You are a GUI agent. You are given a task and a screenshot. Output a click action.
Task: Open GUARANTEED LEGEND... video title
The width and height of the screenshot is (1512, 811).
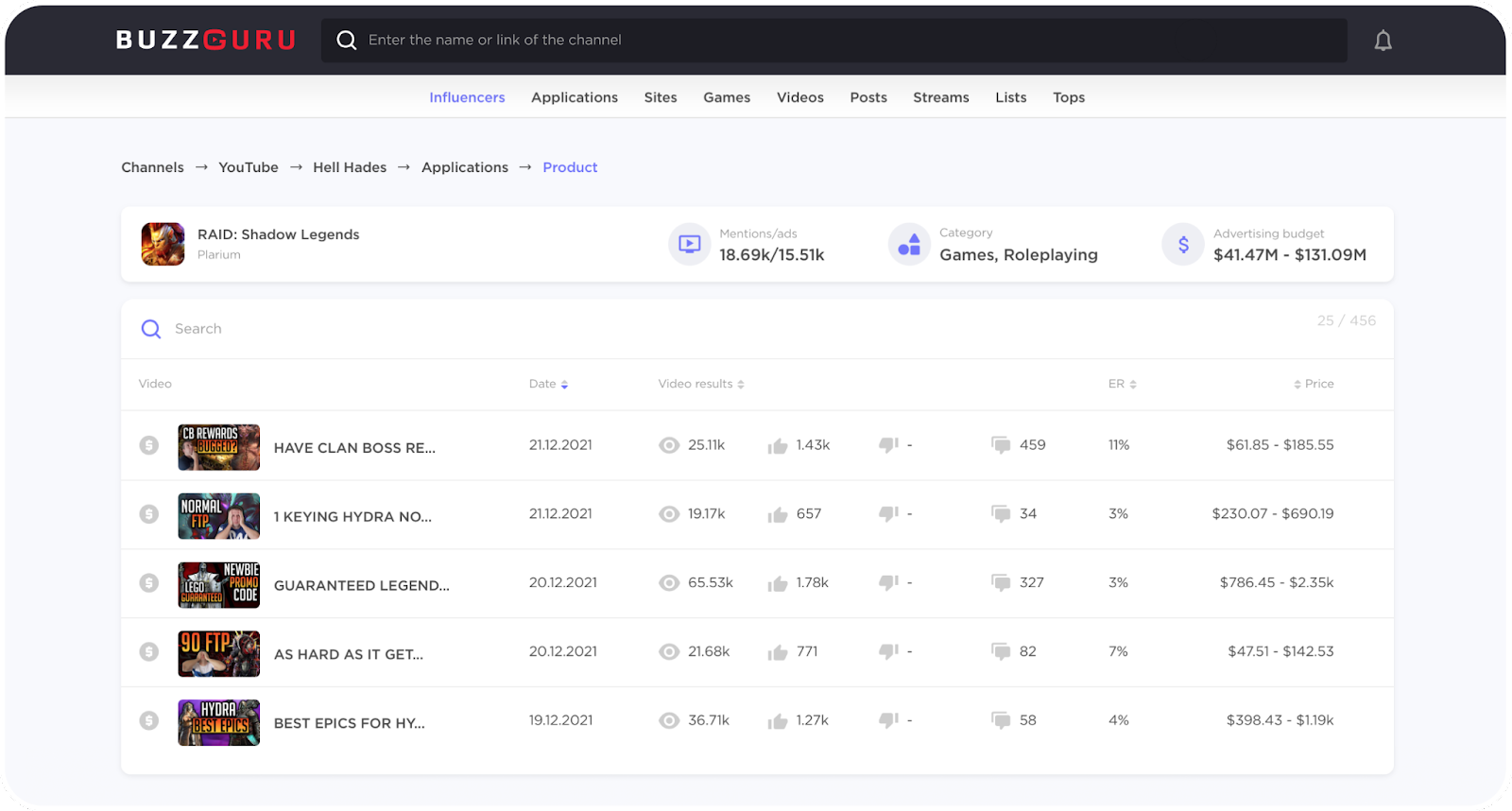tap(361, 585)
